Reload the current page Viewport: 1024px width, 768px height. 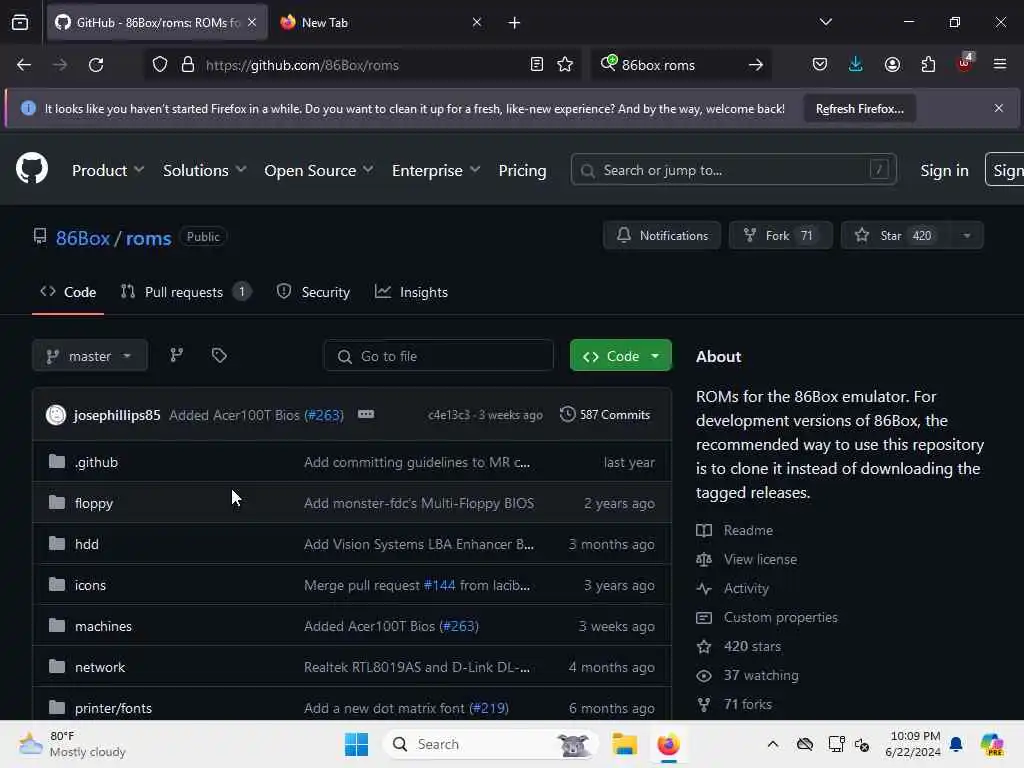[96, 65]
